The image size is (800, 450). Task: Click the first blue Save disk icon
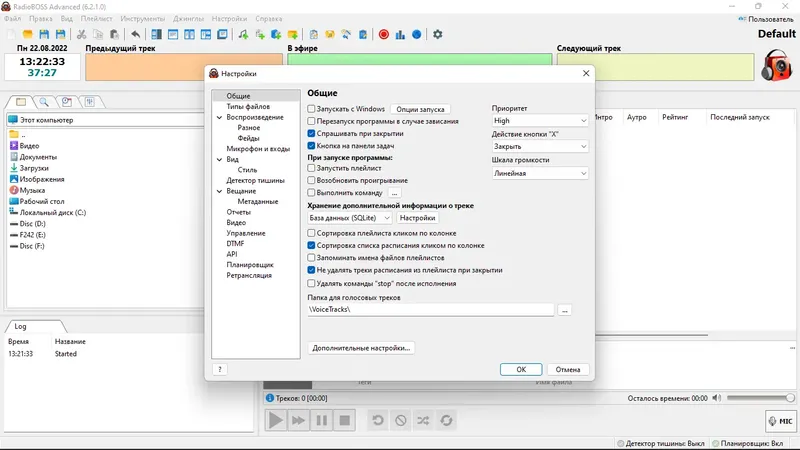coord(44,34)
